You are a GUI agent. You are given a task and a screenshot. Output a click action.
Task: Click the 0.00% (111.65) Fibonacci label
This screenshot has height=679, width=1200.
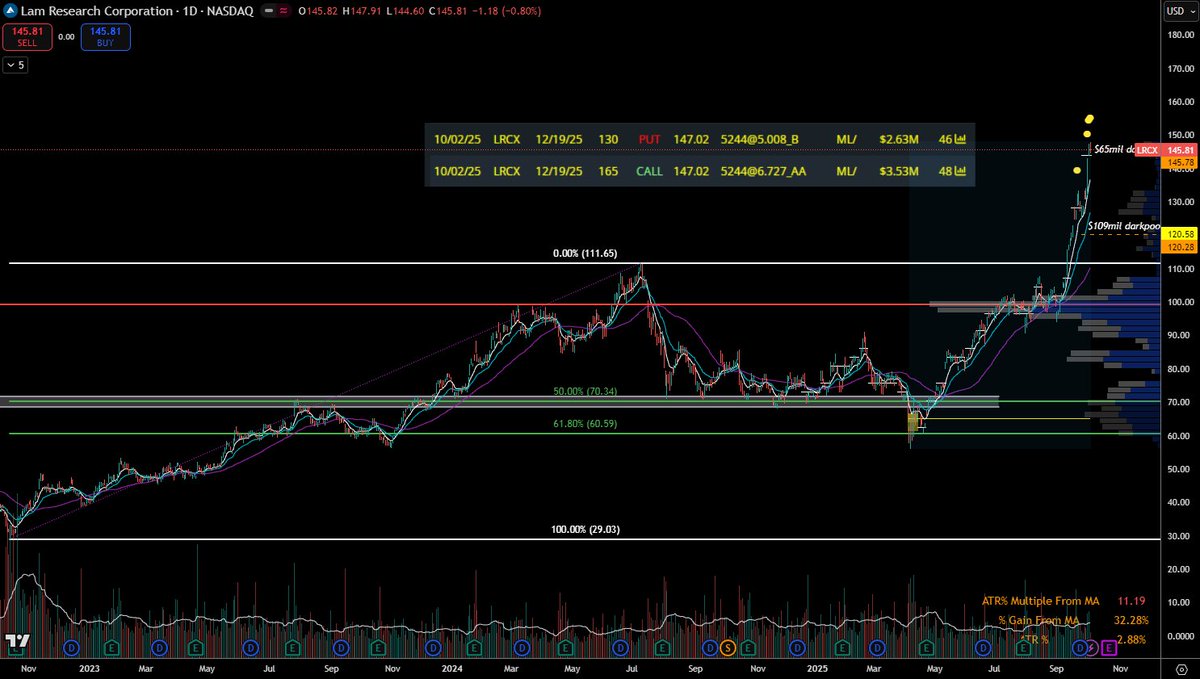click(x=587, y=254)
